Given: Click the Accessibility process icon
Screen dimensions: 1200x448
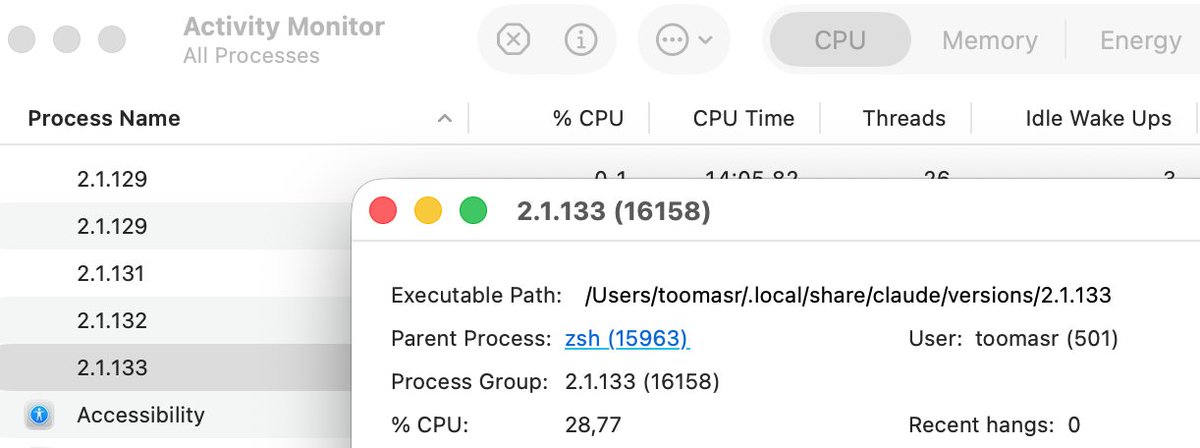Looking at the screenshot, I should point(39,414).
